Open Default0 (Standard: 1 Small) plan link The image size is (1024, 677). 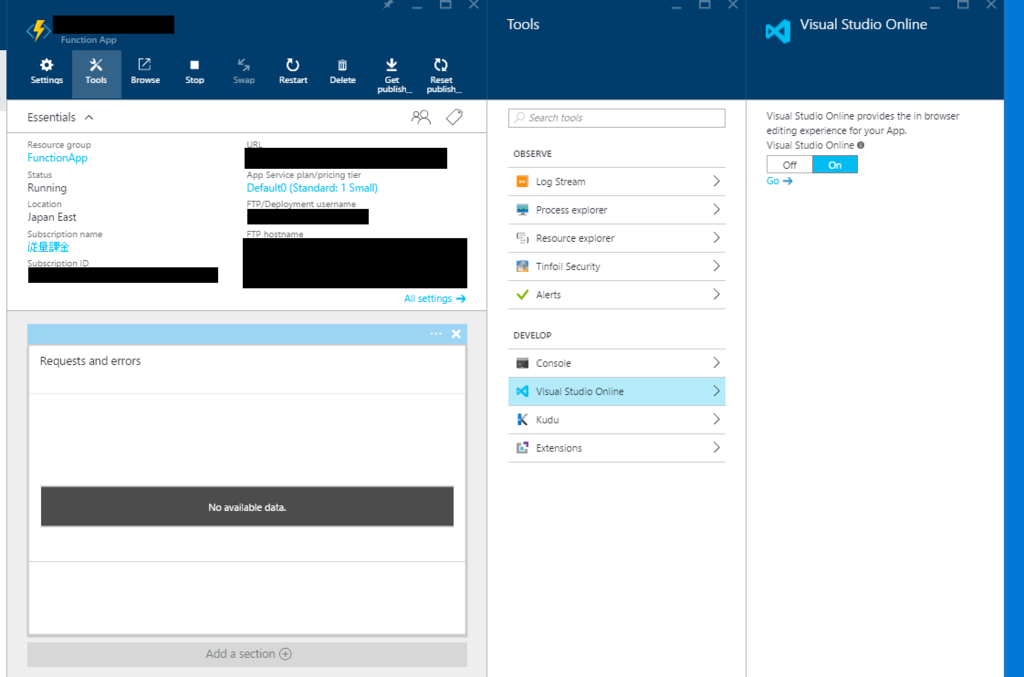tap(312, 188)
